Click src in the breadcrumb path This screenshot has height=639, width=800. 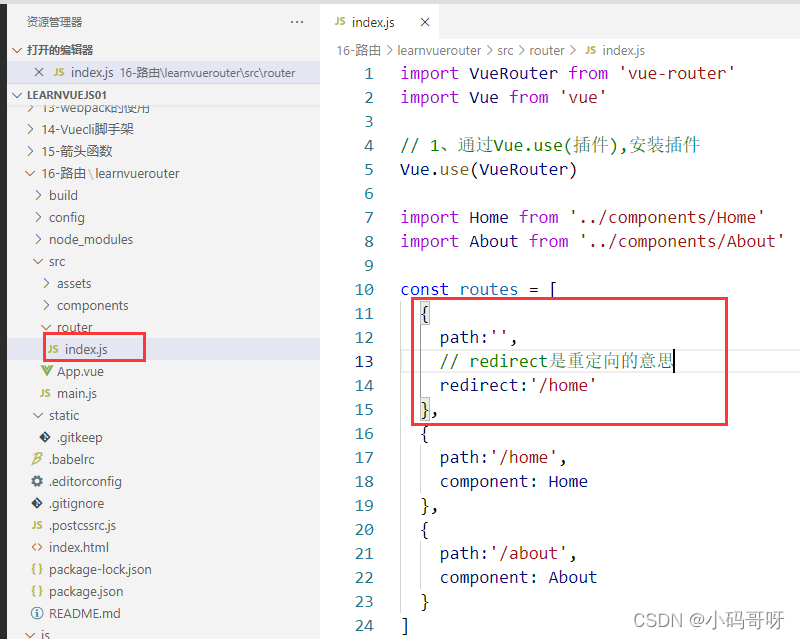pyautogui.click(x=505, y=51)
